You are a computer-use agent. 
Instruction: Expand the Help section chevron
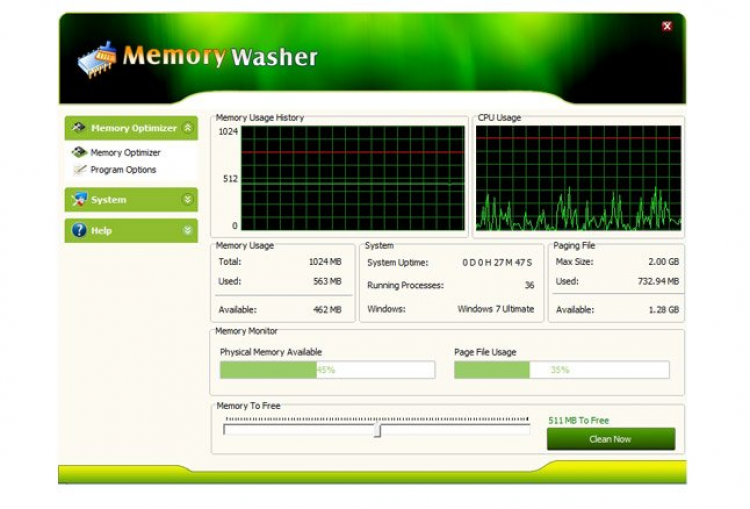188,231
